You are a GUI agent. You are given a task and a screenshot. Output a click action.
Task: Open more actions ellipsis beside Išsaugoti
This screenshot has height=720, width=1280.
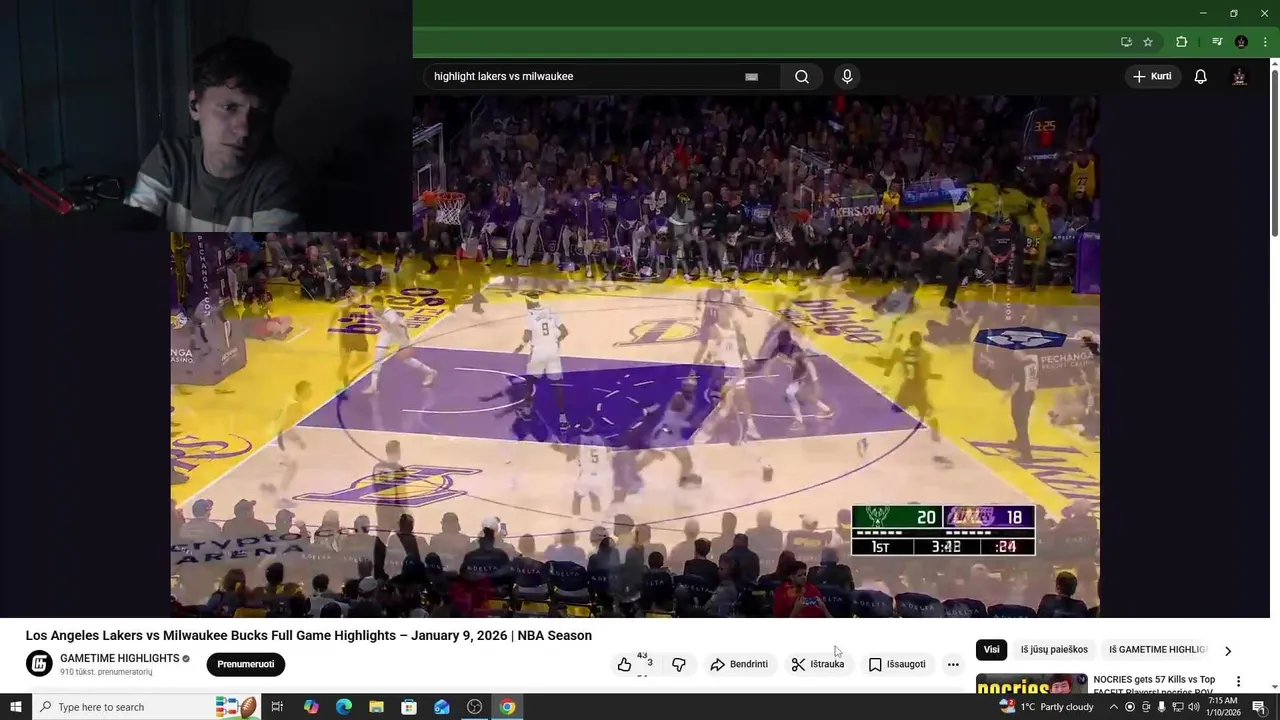953,664
